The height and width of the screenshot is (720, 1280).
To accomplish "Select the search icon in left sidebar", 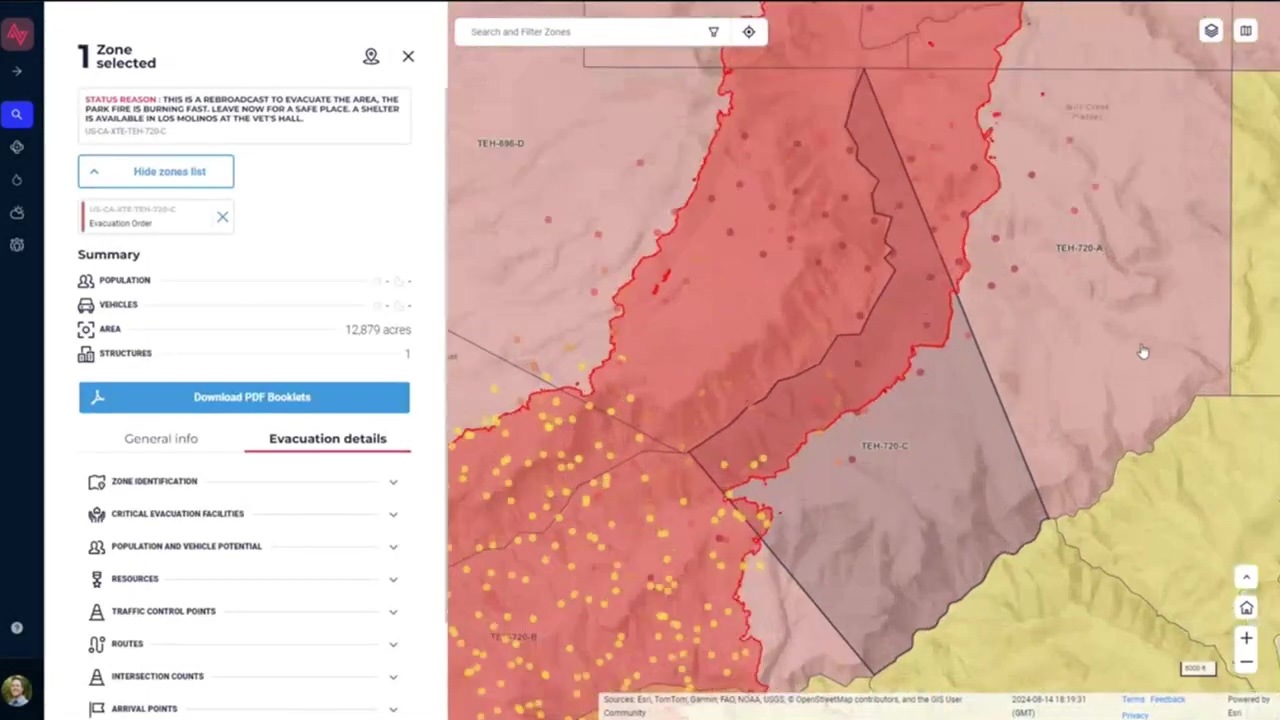I will 17,115.
